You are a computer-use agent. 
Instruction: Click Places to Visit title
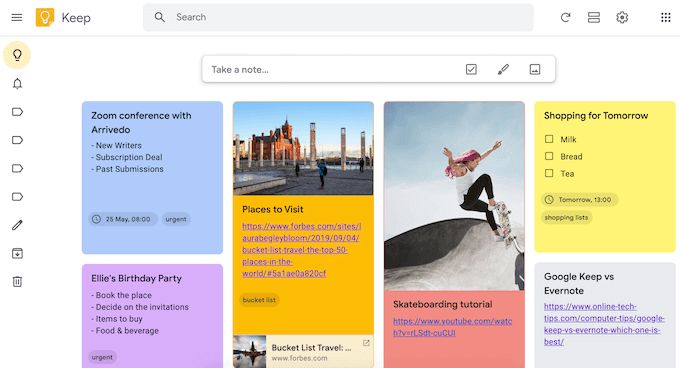pyautogui.click(x=273, y=209)
